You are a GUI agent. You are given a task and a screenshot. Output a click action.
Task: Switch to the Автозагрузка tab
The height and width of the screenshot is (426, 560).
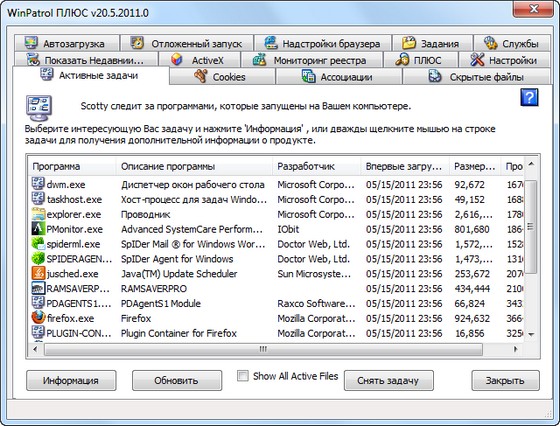pos(67,43)
